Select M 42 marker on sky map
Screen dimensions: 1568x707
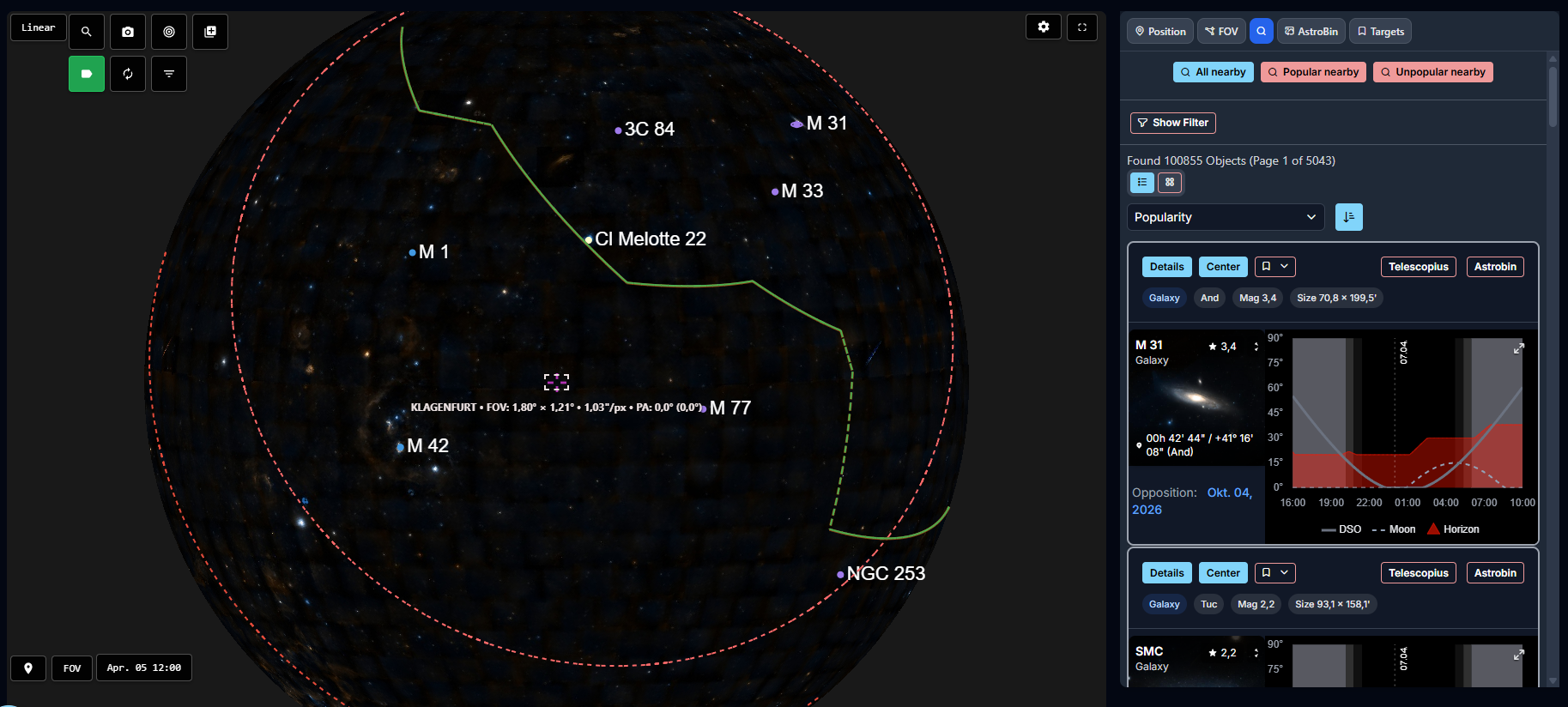(x=400, y=447)
